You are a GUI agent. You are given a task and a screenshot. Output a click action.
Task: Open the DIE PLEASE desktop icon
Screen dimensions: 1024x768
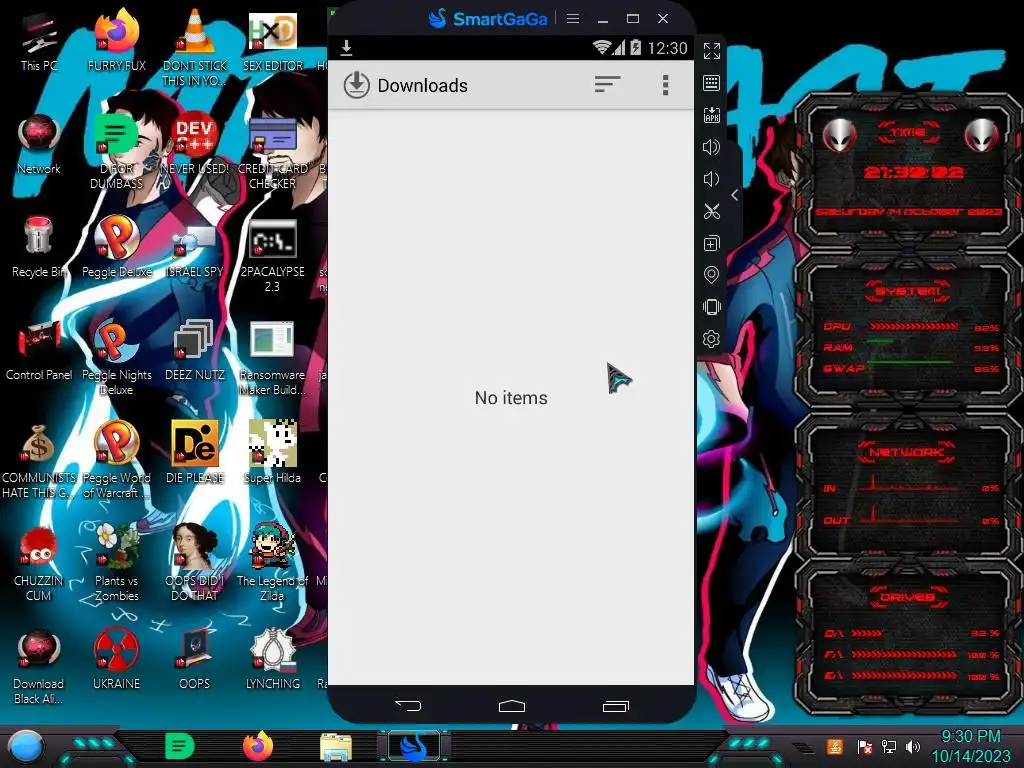coord(195,443)
